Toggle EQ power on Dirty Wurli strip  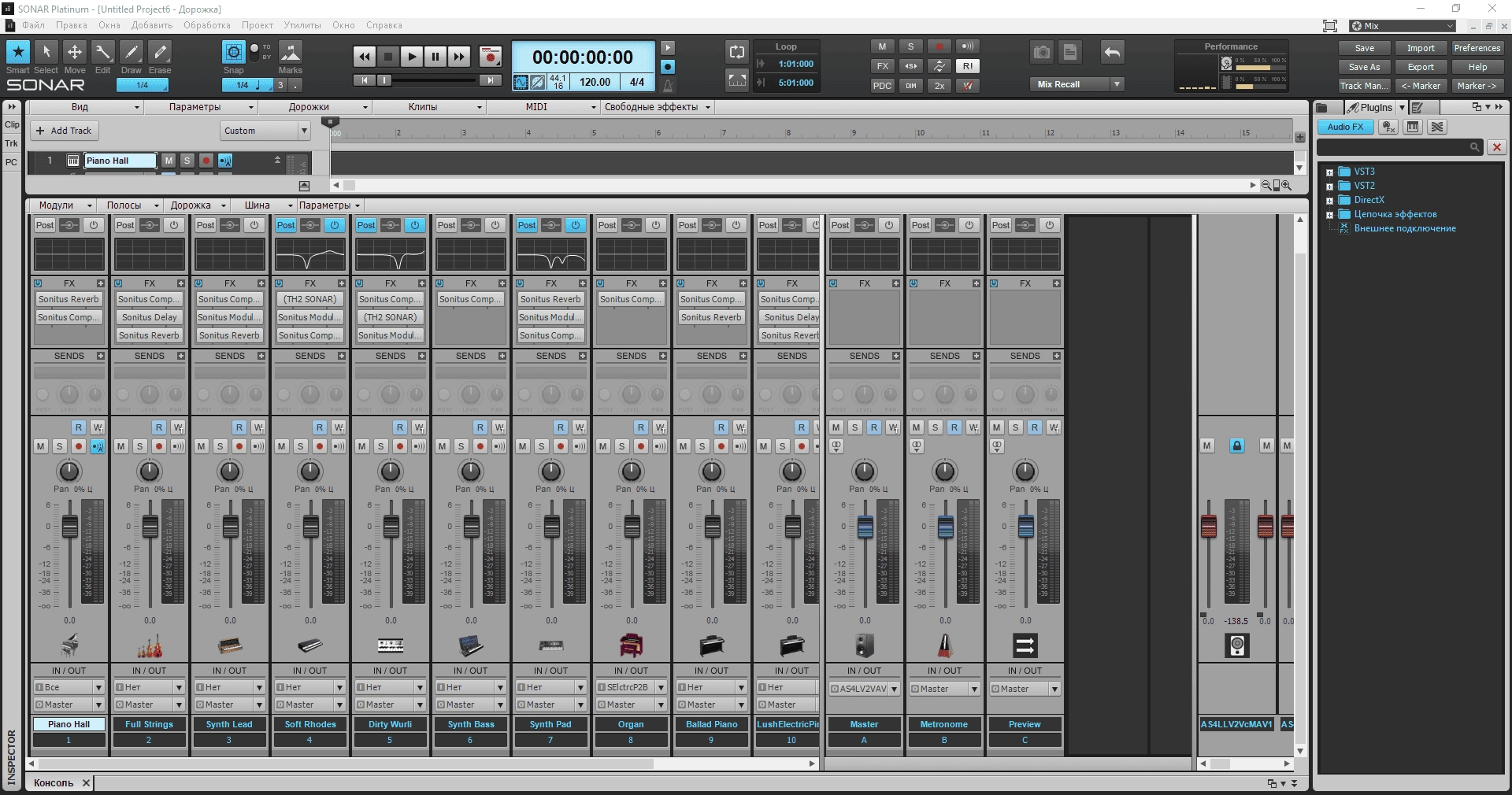pos(415,225)
